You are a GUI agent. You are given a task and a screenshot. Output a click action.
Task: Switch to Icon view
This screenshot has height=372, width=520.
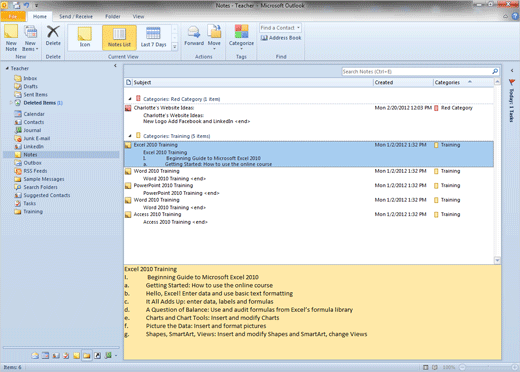(85, 37)
